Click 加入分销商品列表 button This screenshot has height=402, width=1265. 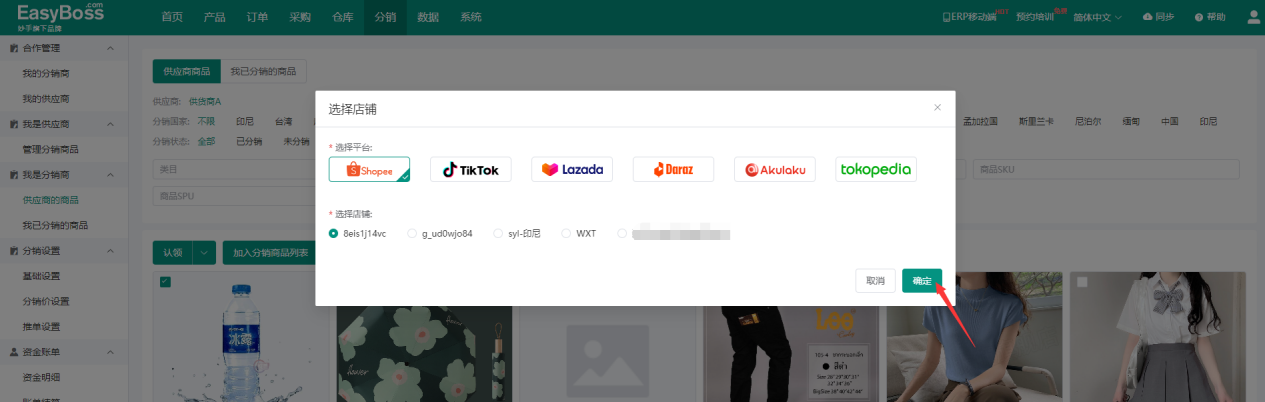click(x=270, y=253)
